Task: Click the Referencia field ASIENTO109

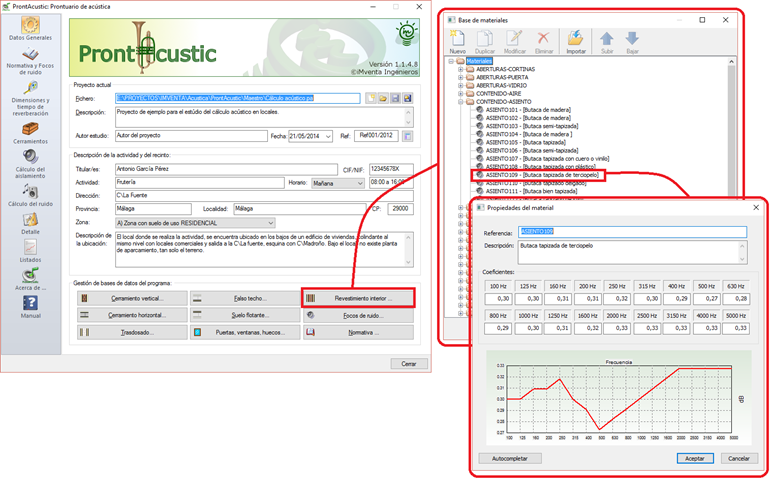Action: point(632,231)
